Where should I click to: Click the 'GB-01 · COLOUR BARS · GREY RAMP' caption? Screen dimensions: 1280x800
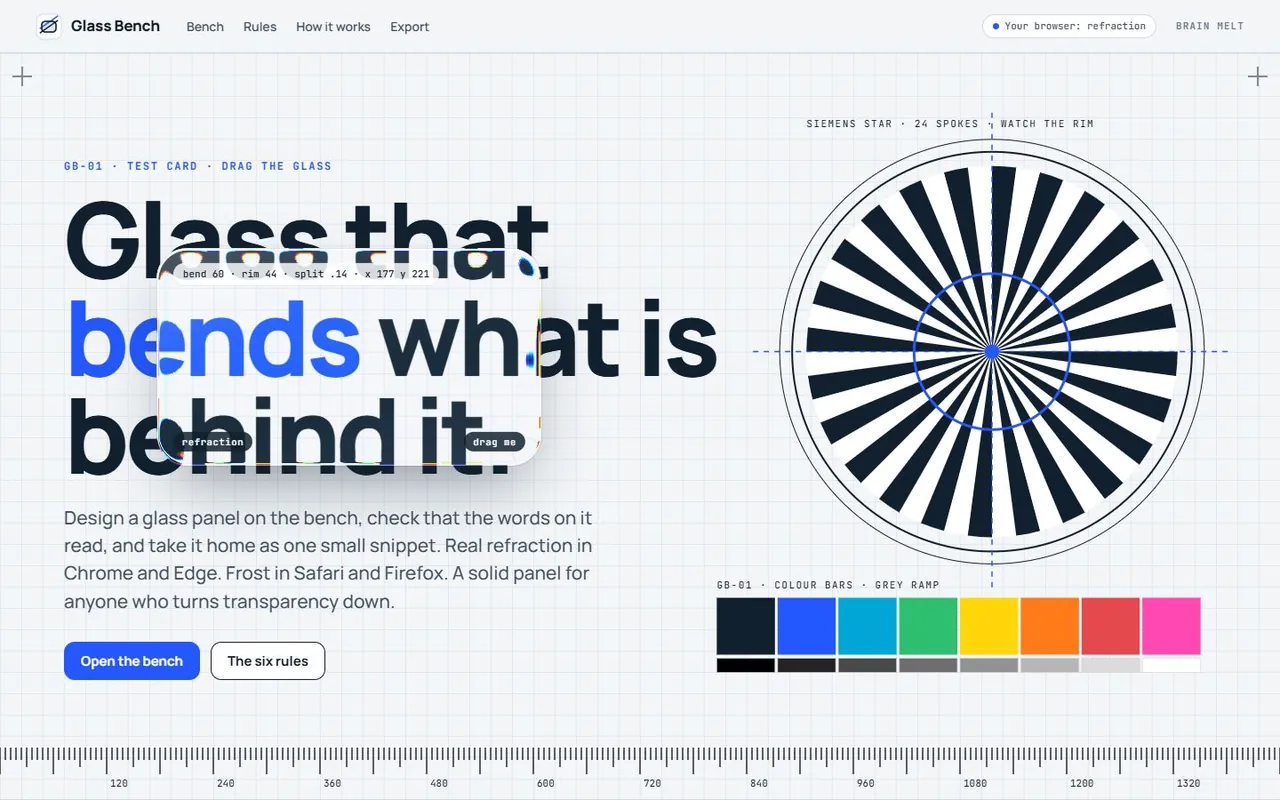point(828,585)
